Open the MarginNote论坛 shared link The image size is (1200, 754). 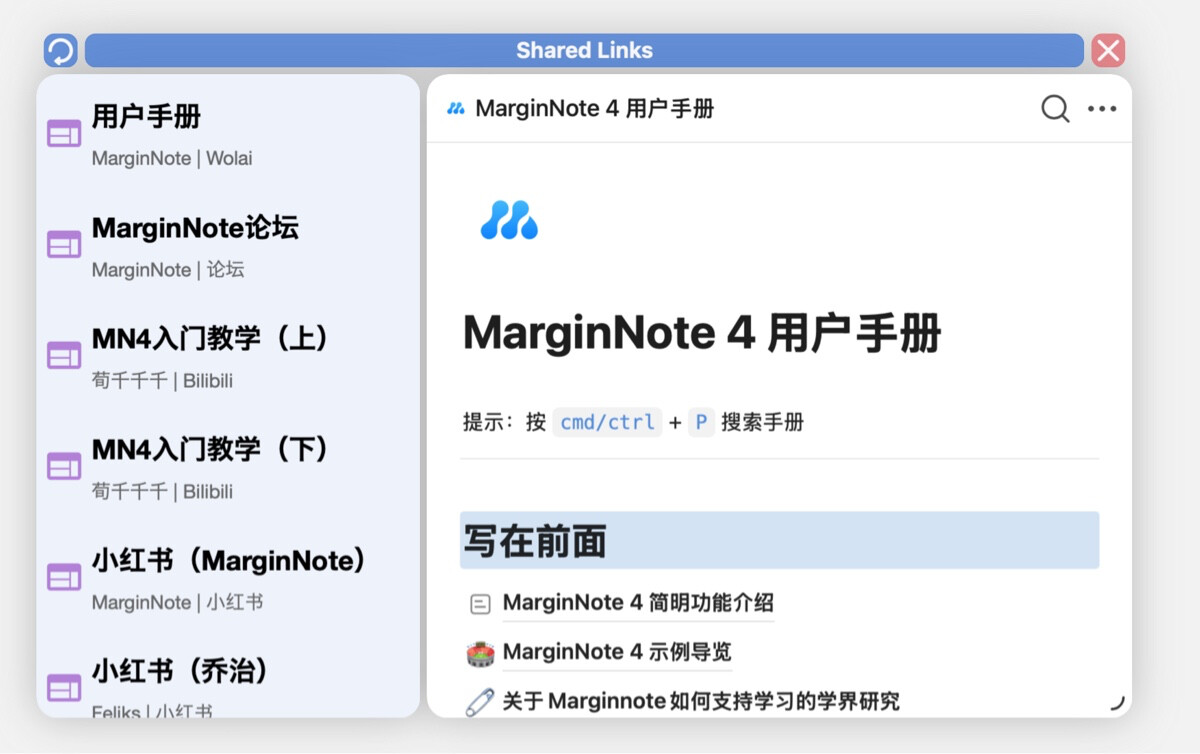(x=195, y=228)
